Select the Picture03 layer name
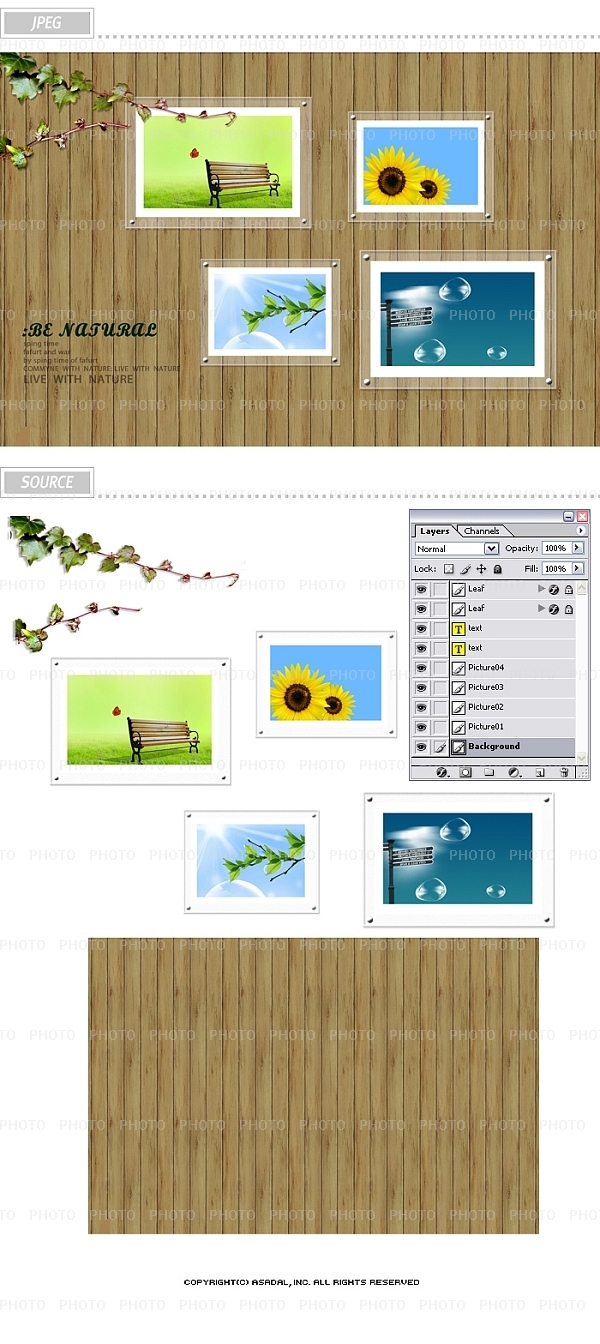Screen dimensions: 600x1344 point(486,687)
